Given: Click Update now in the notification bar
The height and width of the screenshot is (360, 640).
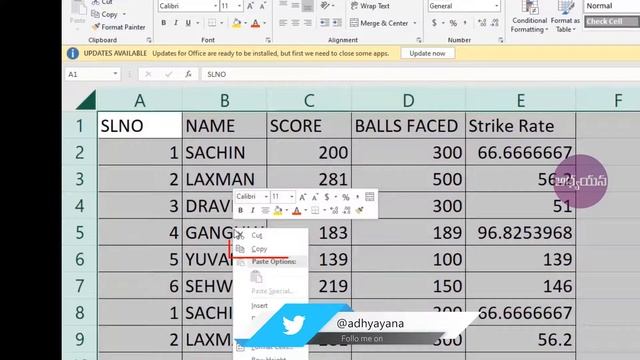Looking at the screenshot, I should pos(427,53).
